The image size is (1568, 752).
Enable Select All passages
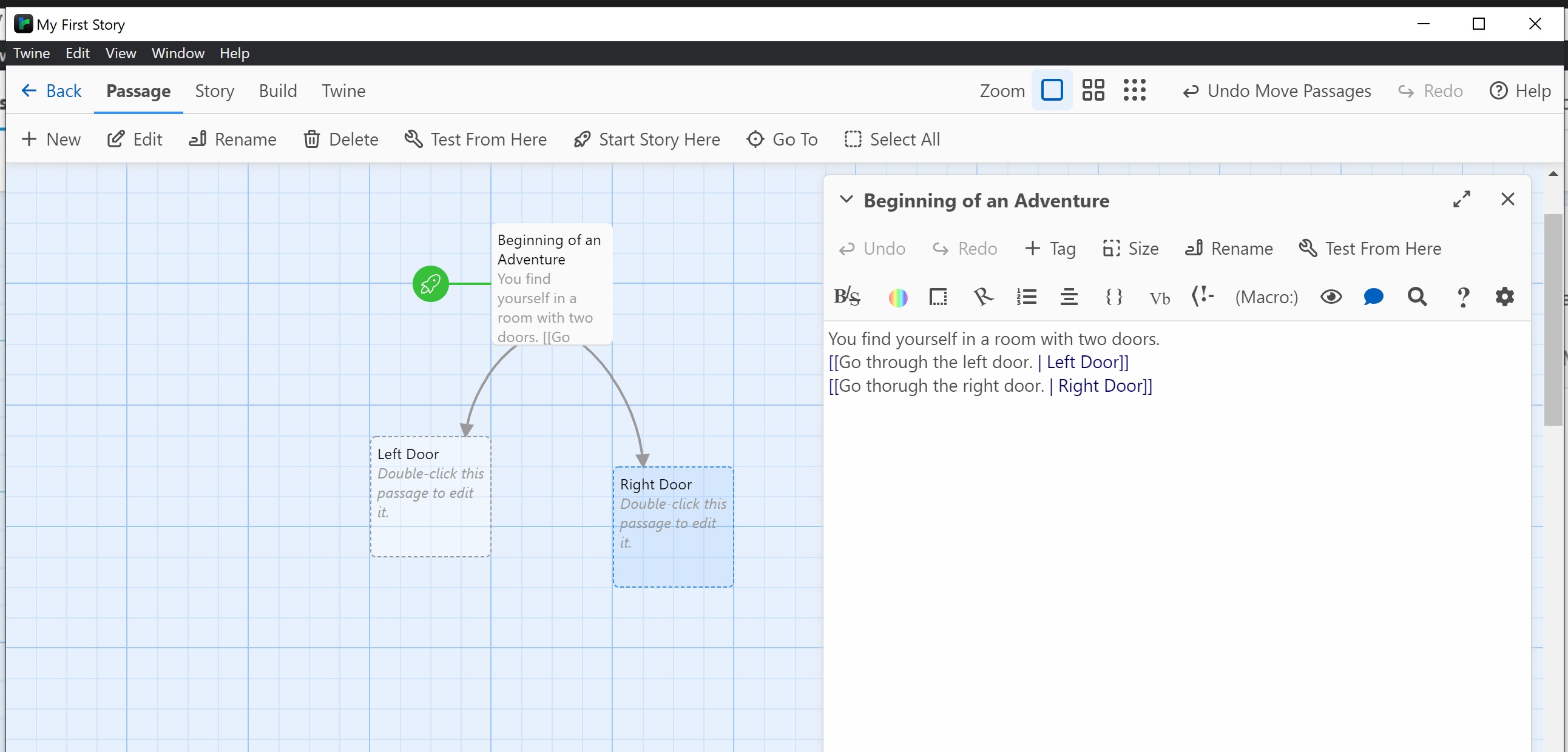coord(892,139)
